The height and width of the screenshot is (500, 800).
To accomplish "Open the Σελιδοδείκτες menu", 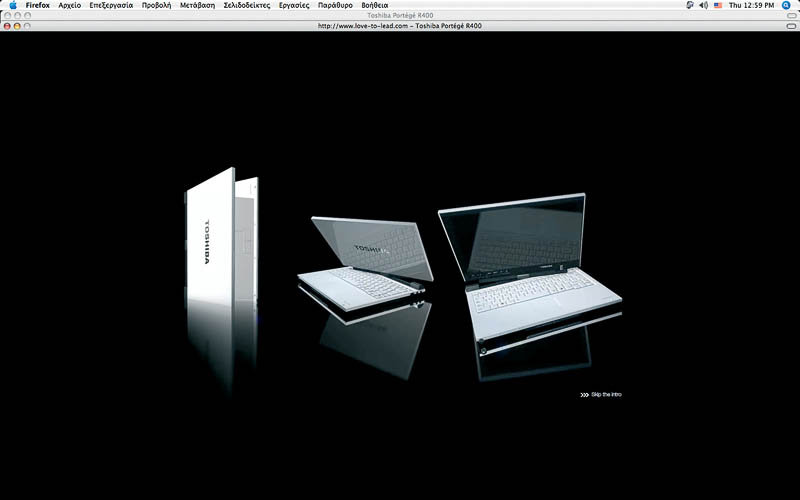I will pyautogui.click(x=247, y=5).
